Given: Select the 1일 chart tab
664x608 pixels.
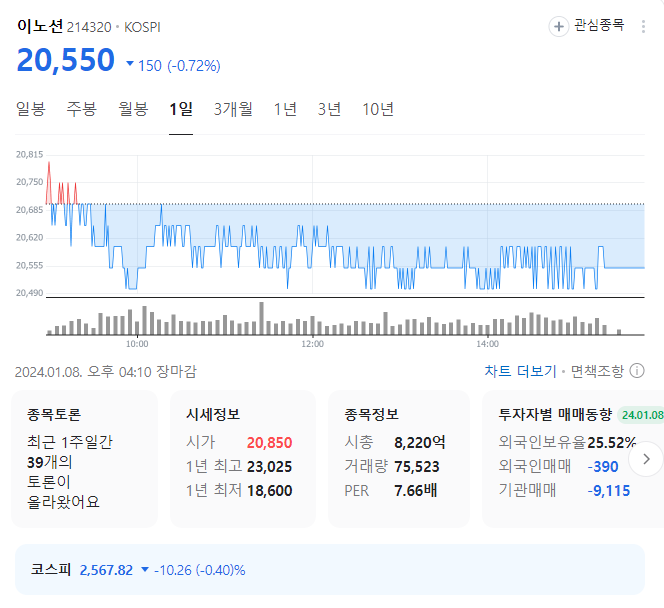Looking at the screenshot, I should (181, 109).
